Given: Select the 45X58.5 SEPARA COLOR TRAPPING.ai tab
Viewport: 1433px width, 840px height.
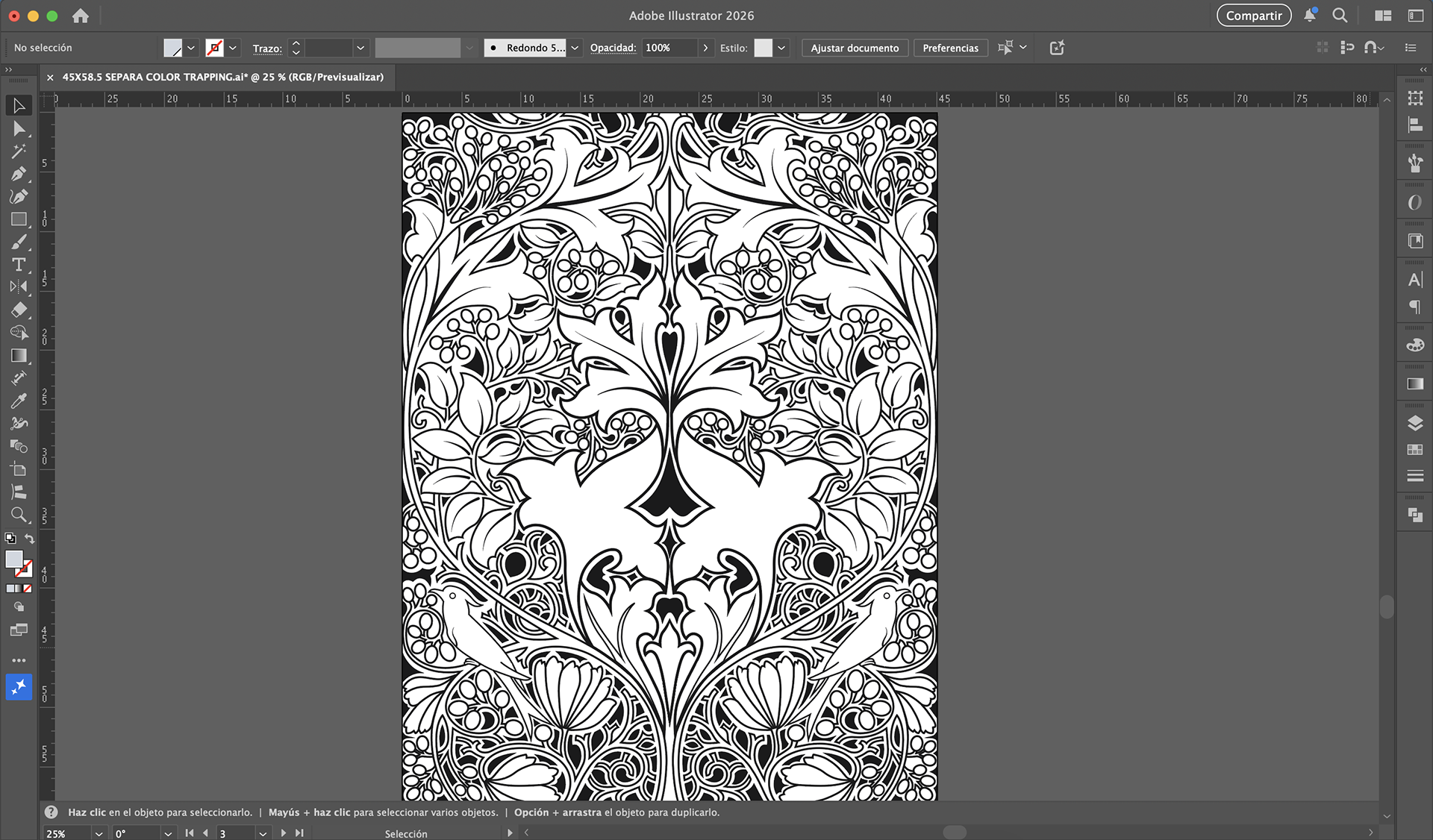Looking at the screenshot, I should point(222,77).
